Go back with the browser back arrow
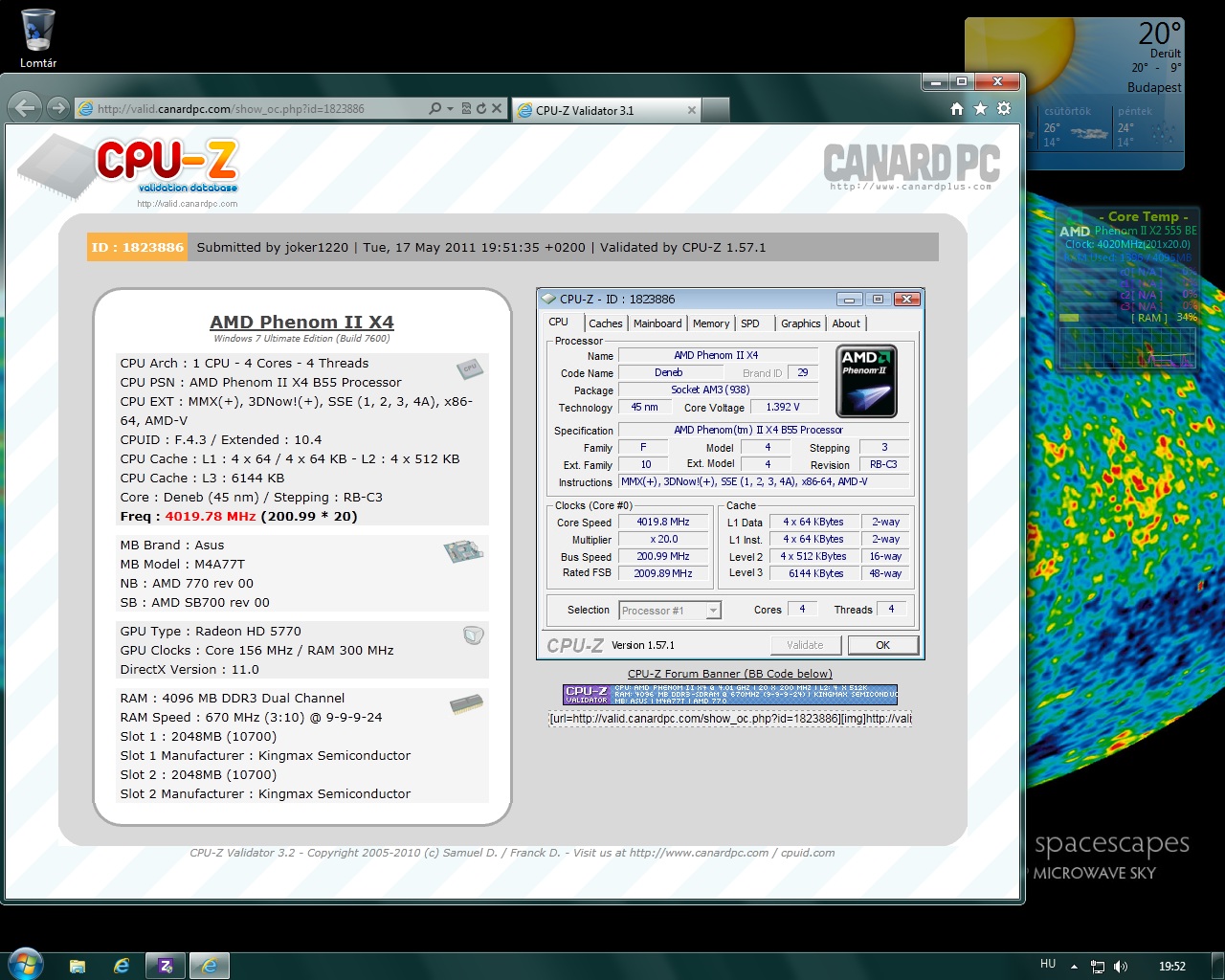This screenshot has height=980, width=1225. coord(26,108)
